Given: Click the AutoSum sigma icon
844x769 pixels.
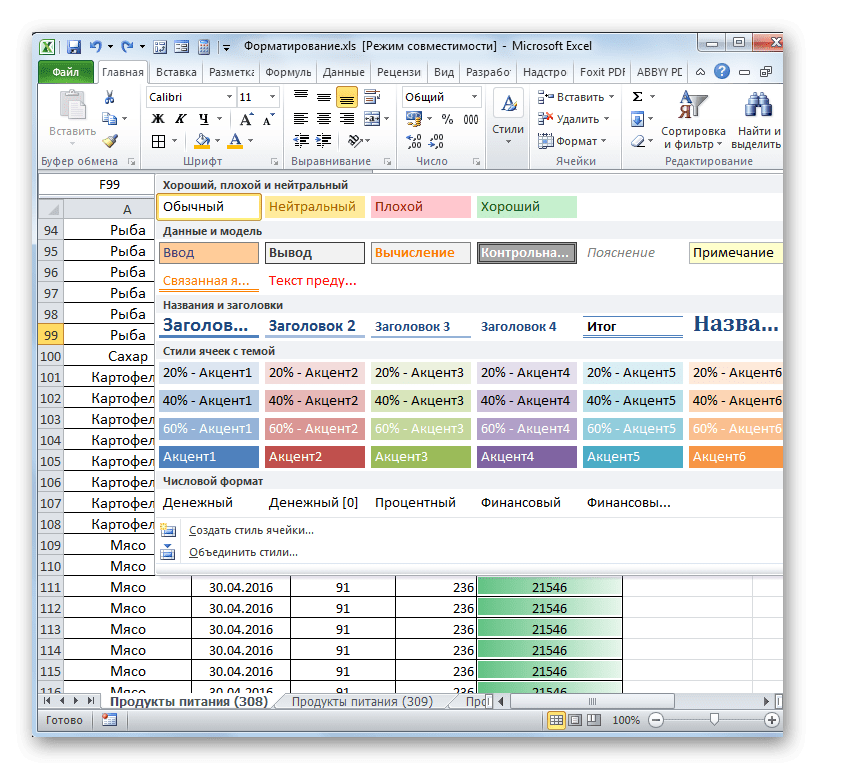Looking at the screenshot, I should pyautogui.click(x=637, y=97).
